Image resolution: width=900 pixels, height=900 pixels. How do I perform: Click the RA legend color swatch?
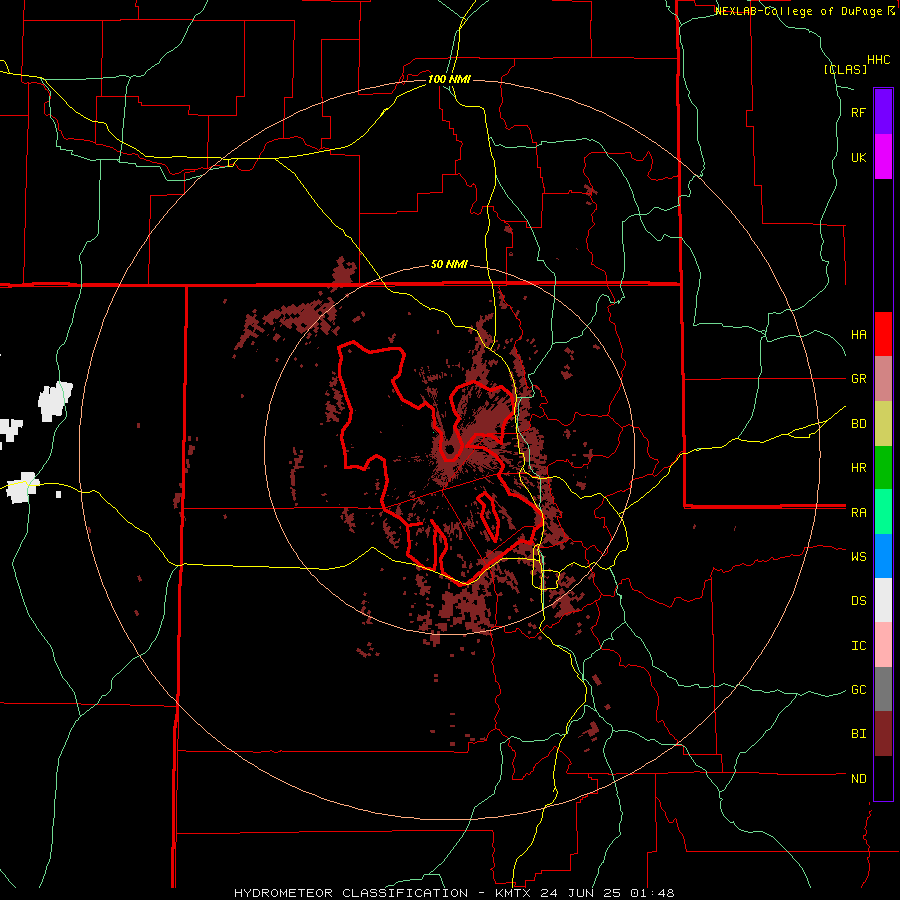[883, 512]
